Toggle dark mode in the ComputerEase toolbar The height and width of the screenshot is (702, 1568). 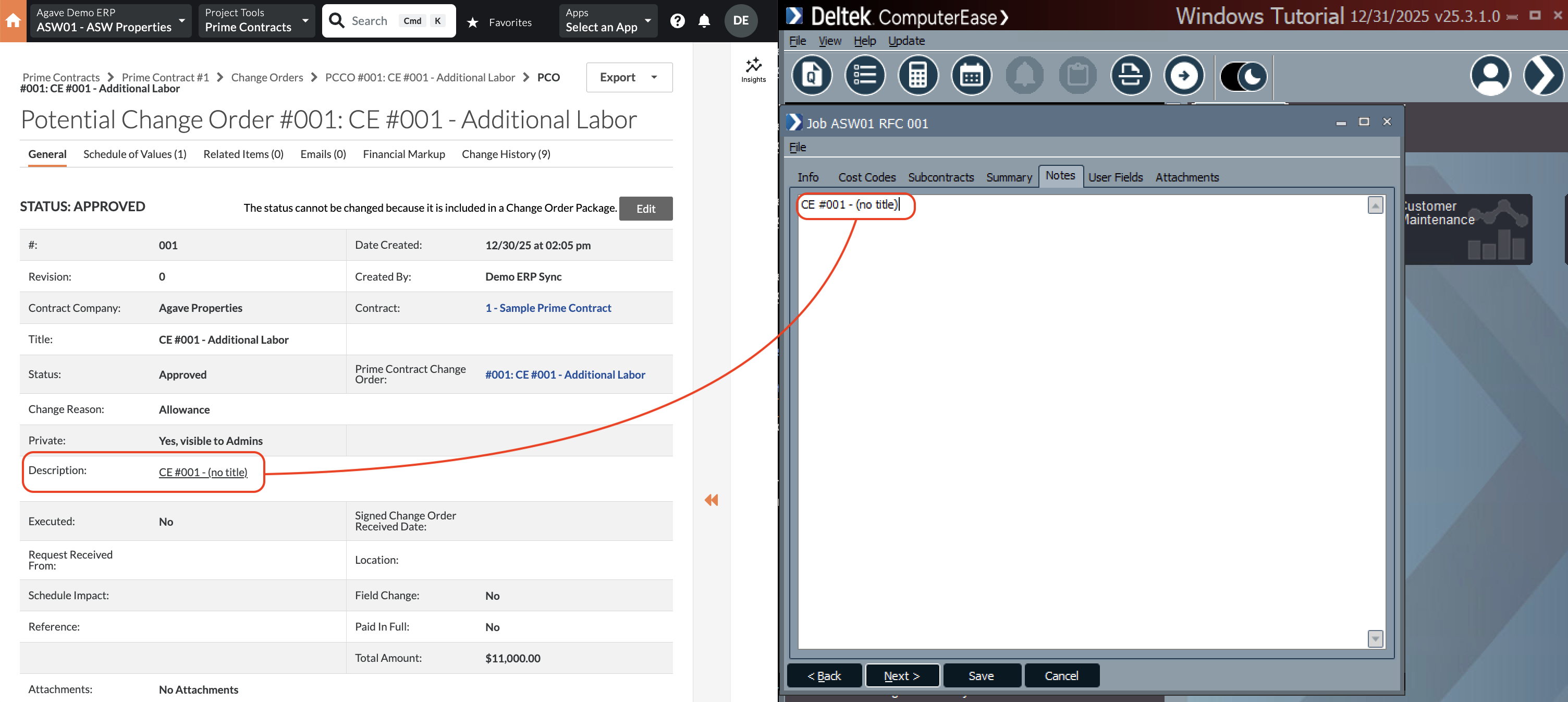(1243, 77)
